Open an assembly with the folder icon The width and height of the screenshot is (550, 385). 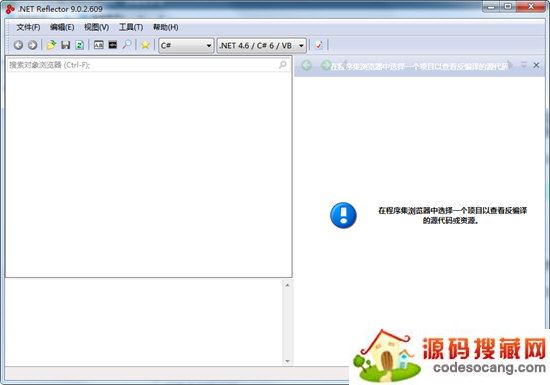pyautogui.click(x=51, y=45)
